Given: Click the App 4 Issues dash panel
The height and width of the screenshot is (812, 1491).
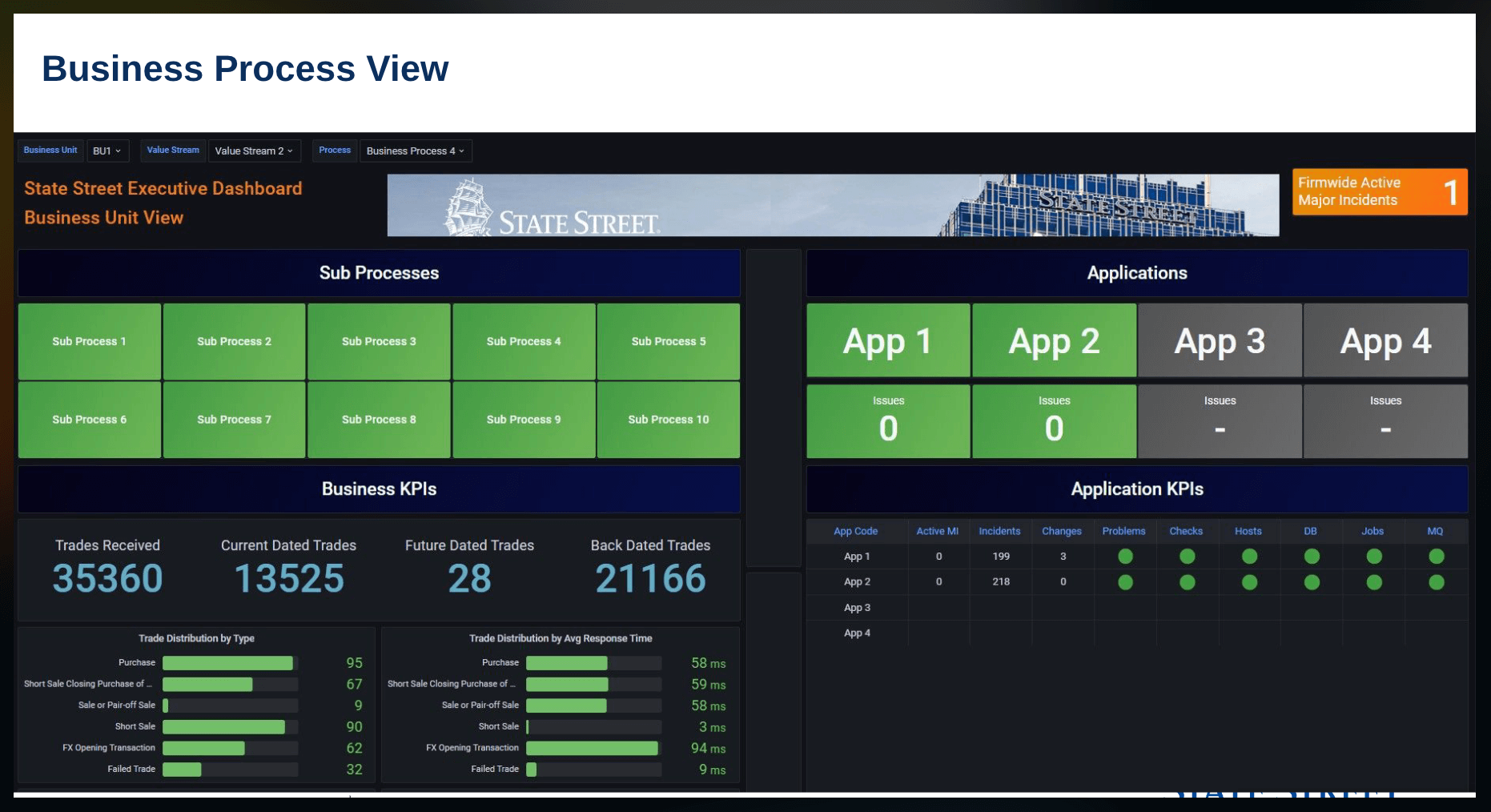Looking at the screenshot, I should [x=1385, y=421].
